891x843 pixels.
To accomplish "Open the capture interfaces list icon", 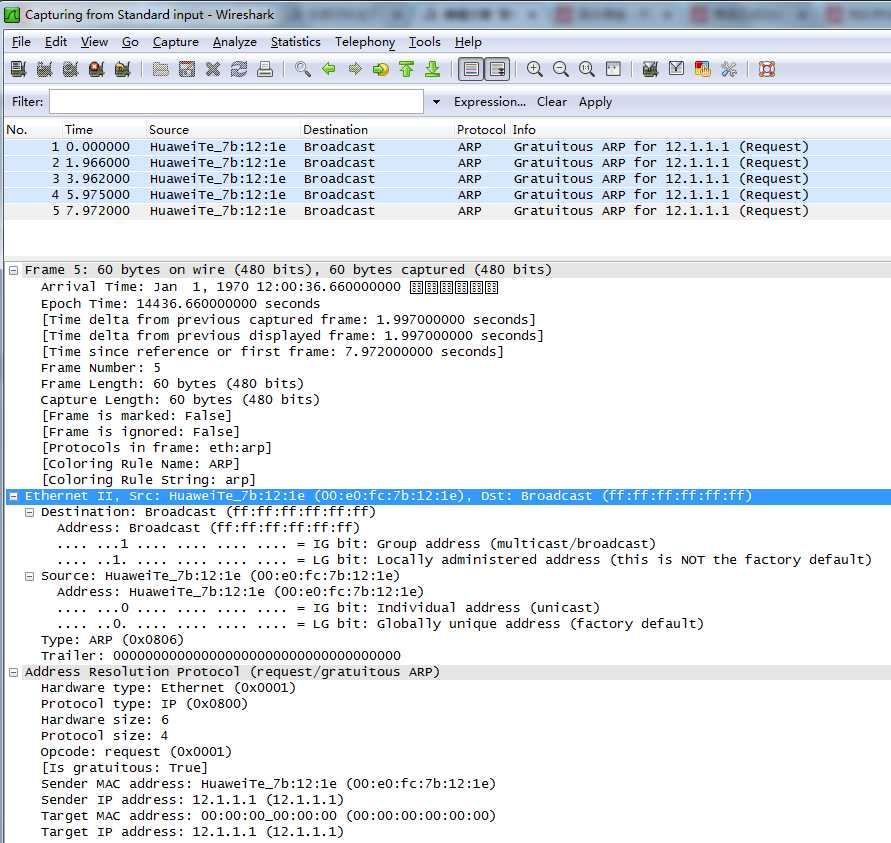I will click(18, 69).
